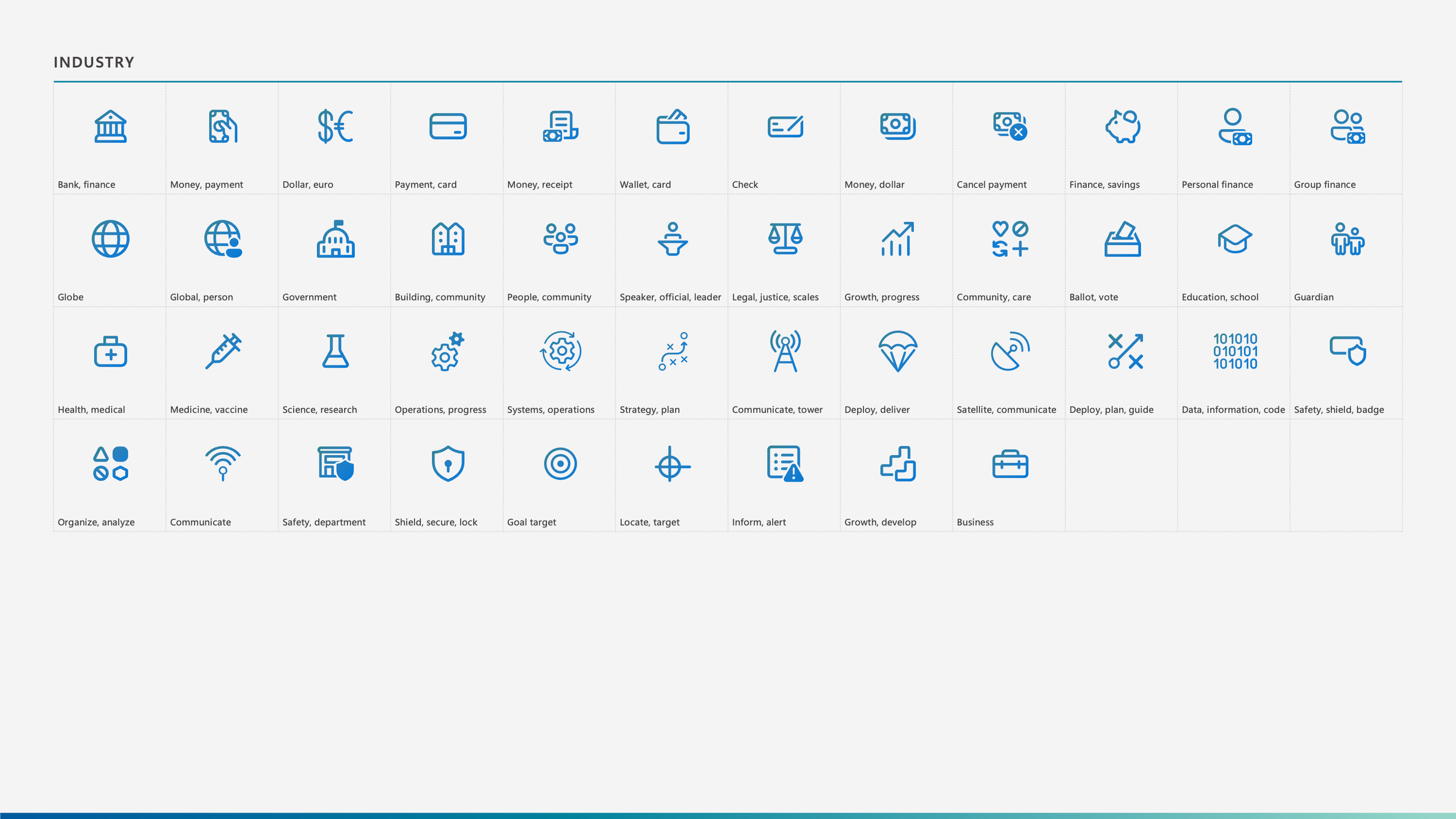Click the Bank, finance building icon

(x=110, y=126)
